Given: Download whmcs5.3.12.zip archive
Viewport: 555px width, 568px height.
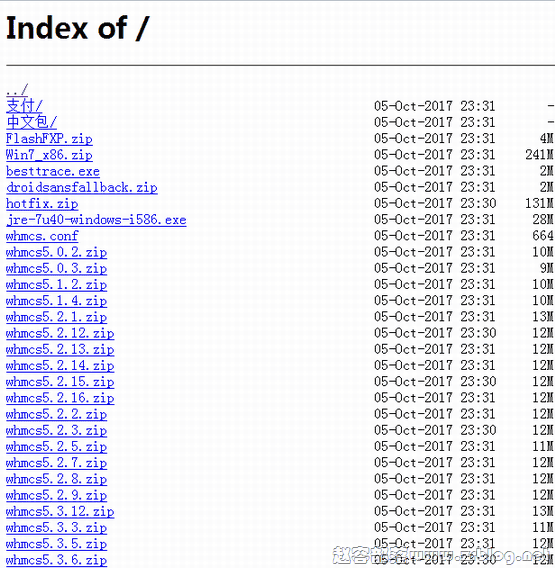Looking at the screenshot, I should click(60, 511).
